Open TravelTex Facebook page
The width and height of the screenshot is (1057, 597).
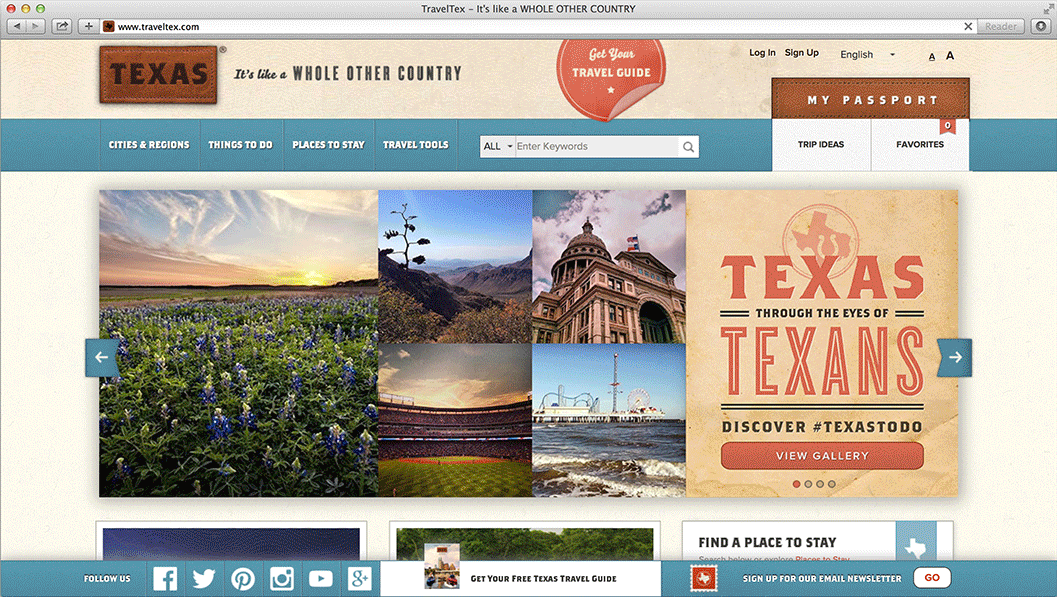coord(164,577)
